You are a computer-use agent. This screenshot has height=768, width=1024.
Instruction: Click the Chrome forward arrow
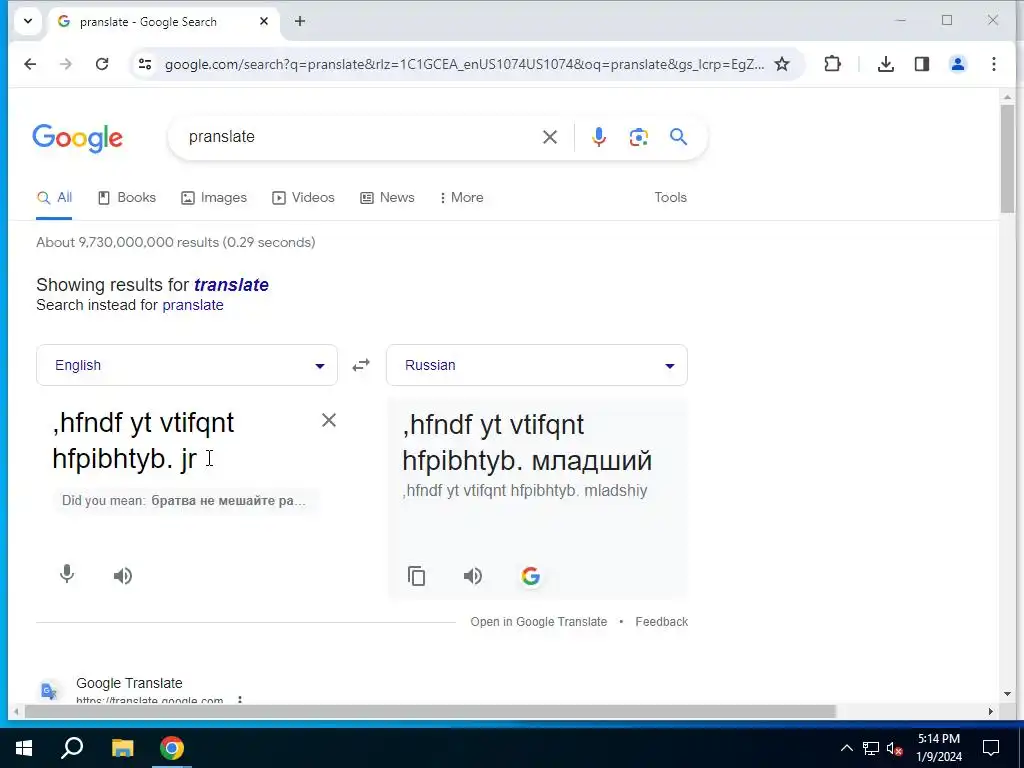click(65, 64)
